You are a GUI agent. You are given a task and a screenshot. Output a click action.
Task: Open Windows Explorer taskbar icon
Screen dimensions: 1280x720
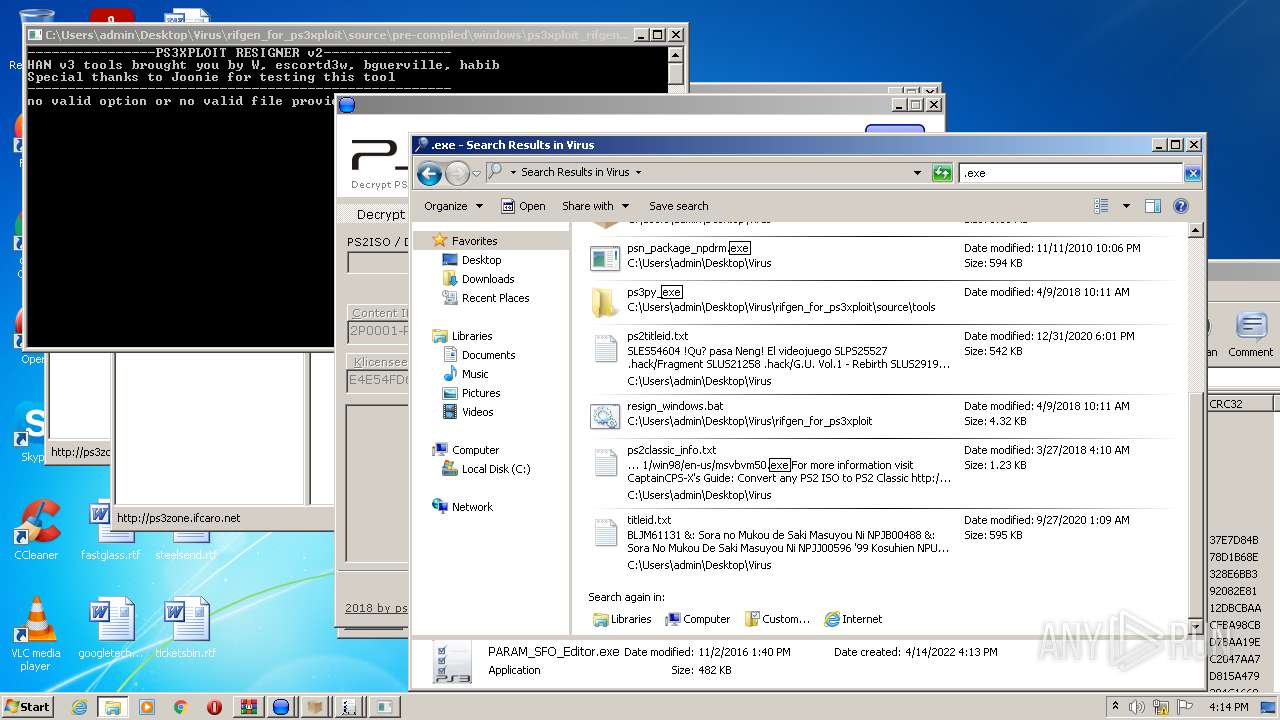tap(113, 707)
